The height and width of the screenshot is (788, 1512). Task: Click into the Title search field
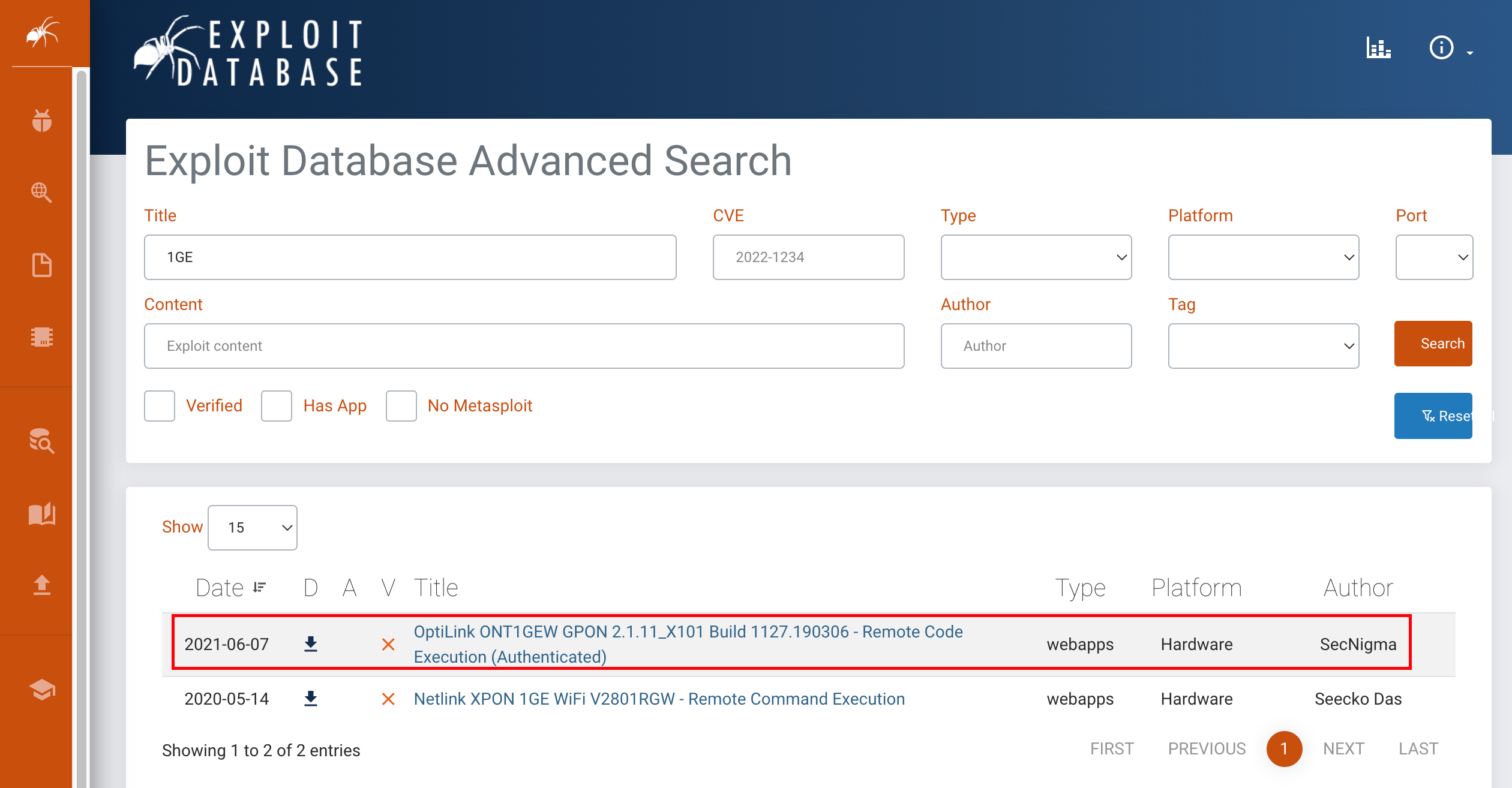point(410,257)
